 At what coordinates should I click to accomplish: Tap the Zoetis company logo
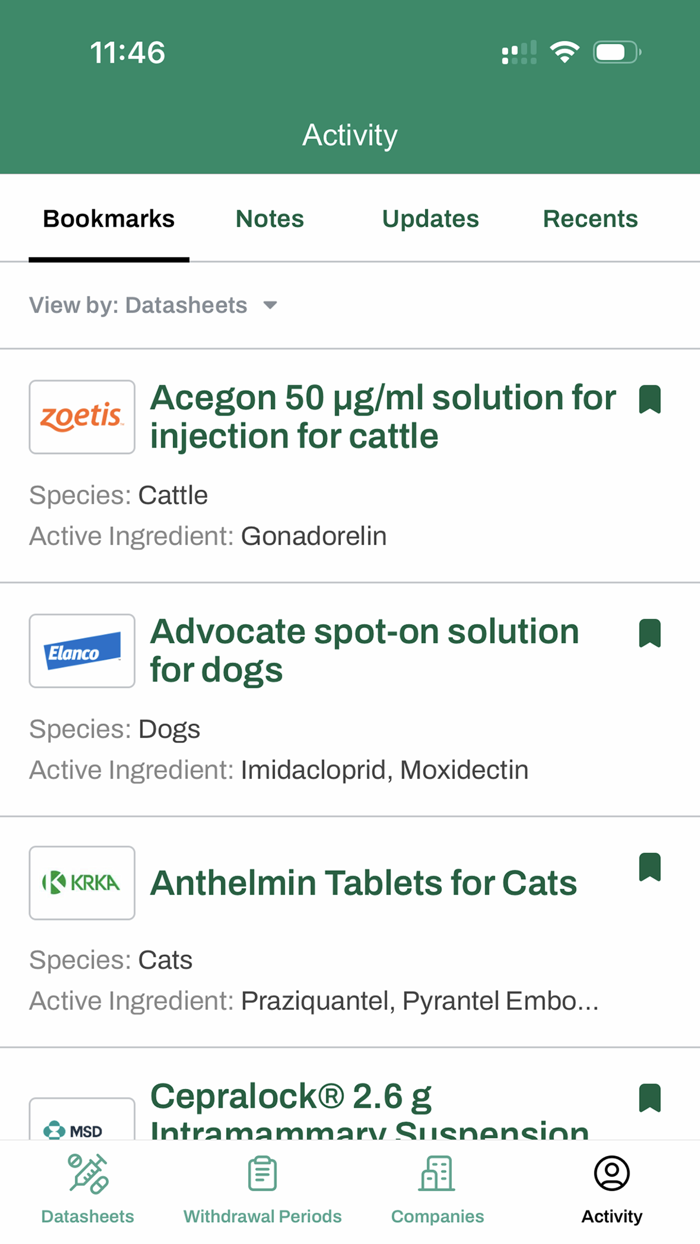pos(82,417)
